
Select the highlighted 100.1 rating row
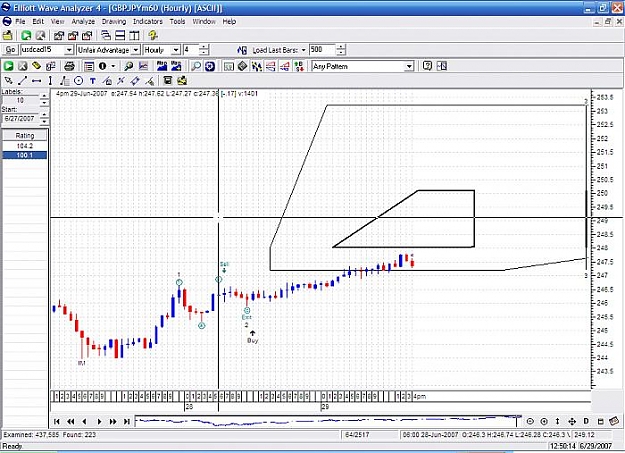[25, 155]
